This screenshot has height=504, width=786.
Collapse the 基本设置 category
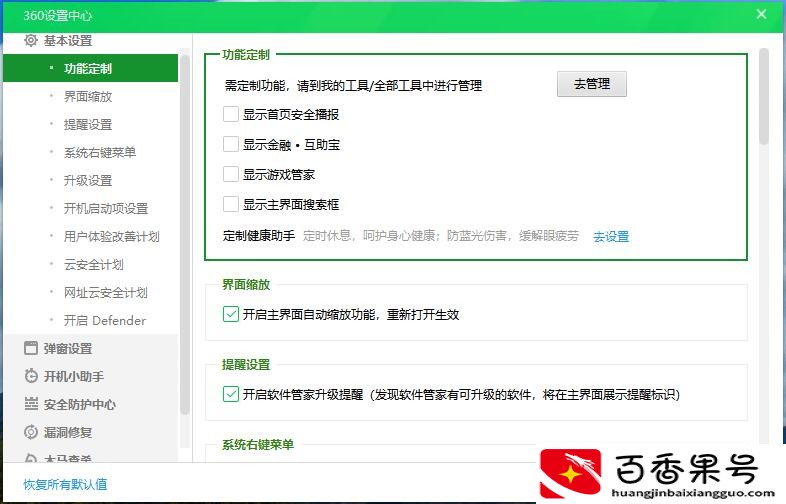click(68, 41)
